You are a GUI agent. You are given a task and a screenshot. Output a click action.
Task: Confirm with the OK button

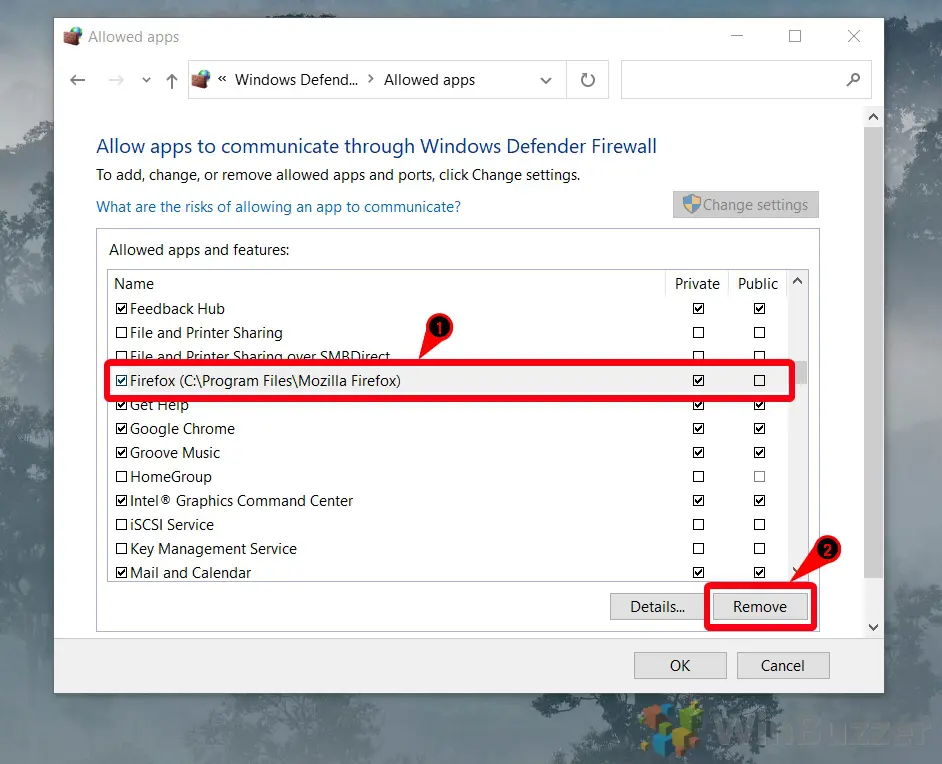[680, 665]
